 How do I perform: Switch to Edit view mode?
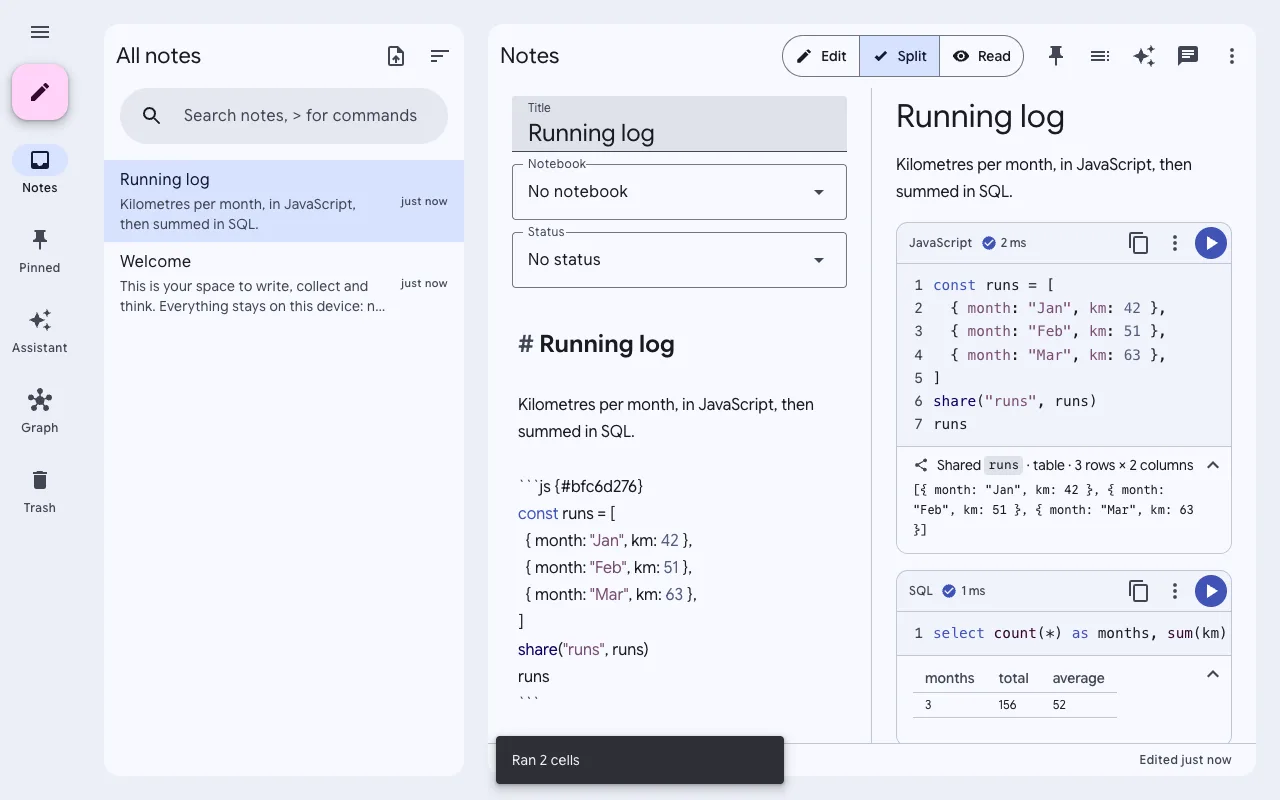[x=821, y=56]
